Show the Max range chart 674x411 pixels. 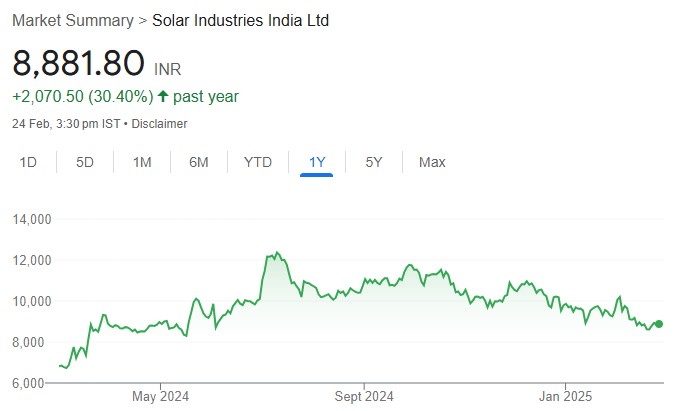[x=432, y=162]
